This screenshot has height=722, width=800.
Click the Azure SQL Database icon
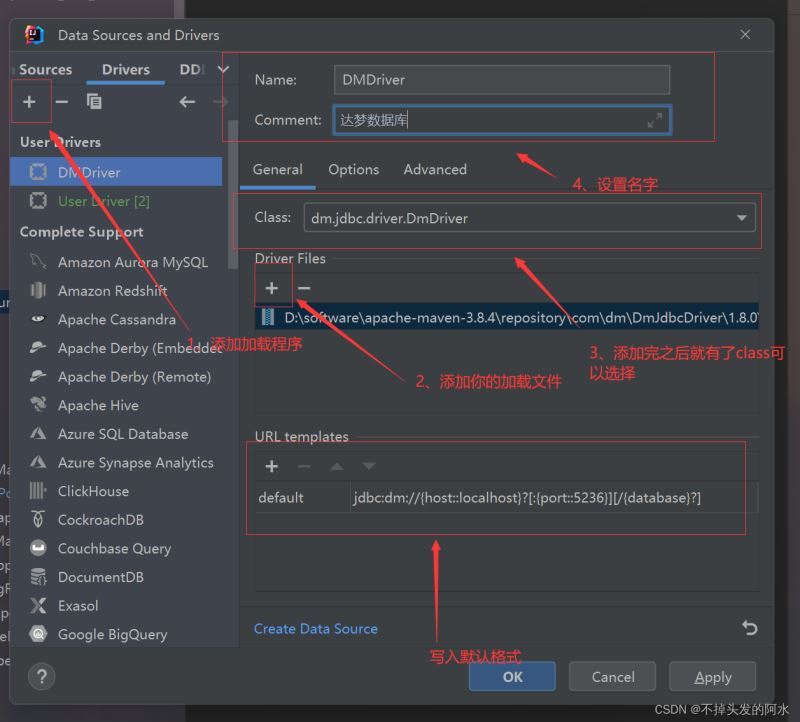[x=38, y=434]
